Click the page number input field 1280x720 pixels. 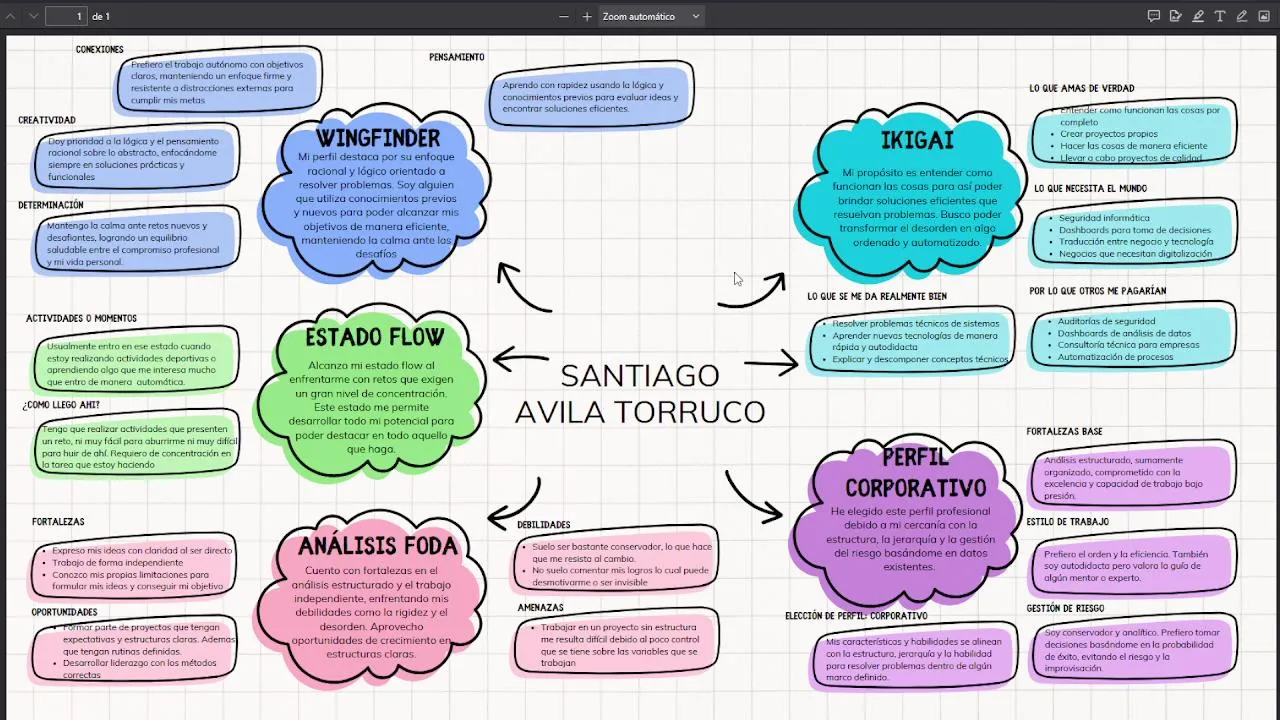[66, 16]
